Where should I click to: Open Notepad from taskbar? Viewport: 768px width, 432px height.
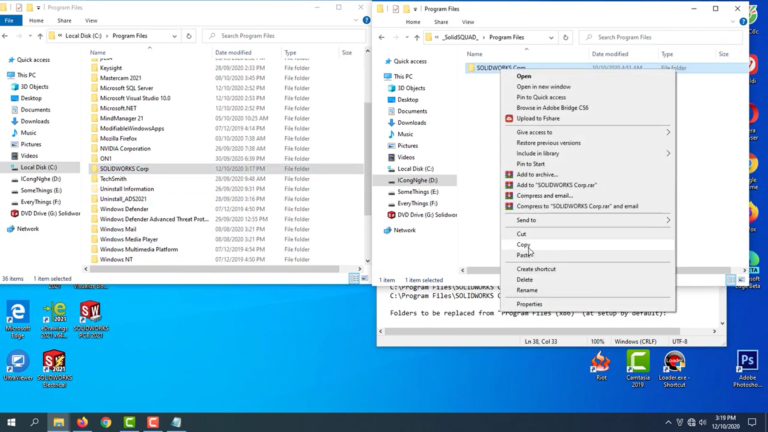pyautogui.click(x=176, y=422)
